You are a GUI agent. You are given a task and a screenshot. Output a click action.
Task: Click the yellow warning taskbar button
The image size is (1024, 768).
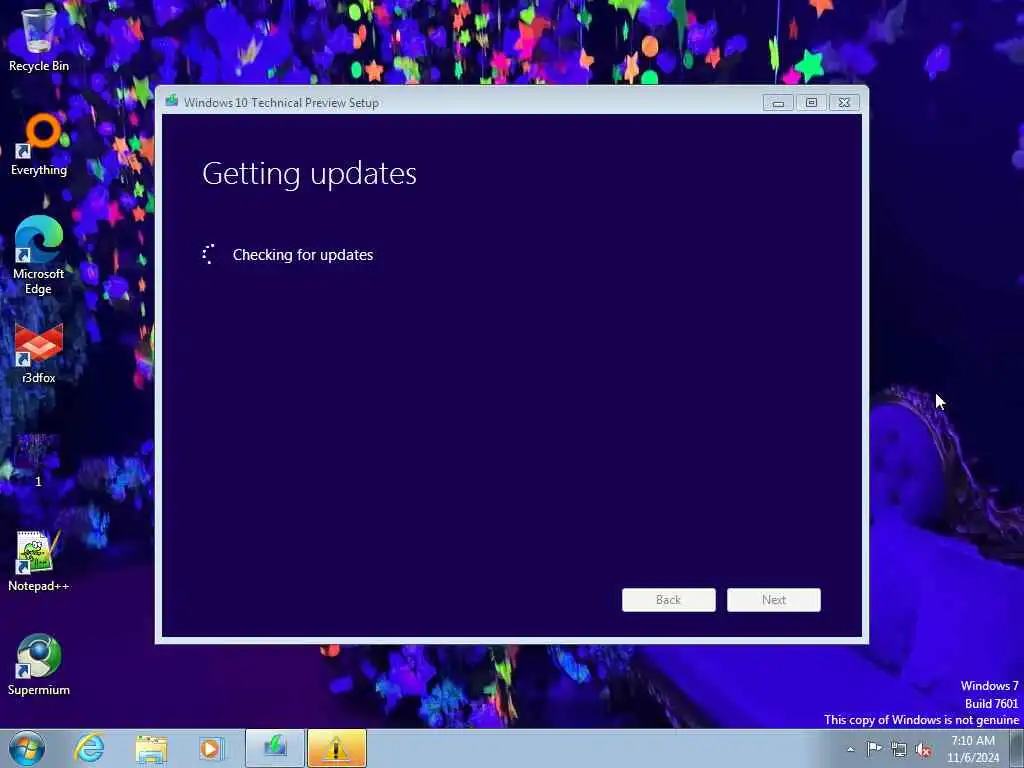pyautogui.click(x=337, y=748)
